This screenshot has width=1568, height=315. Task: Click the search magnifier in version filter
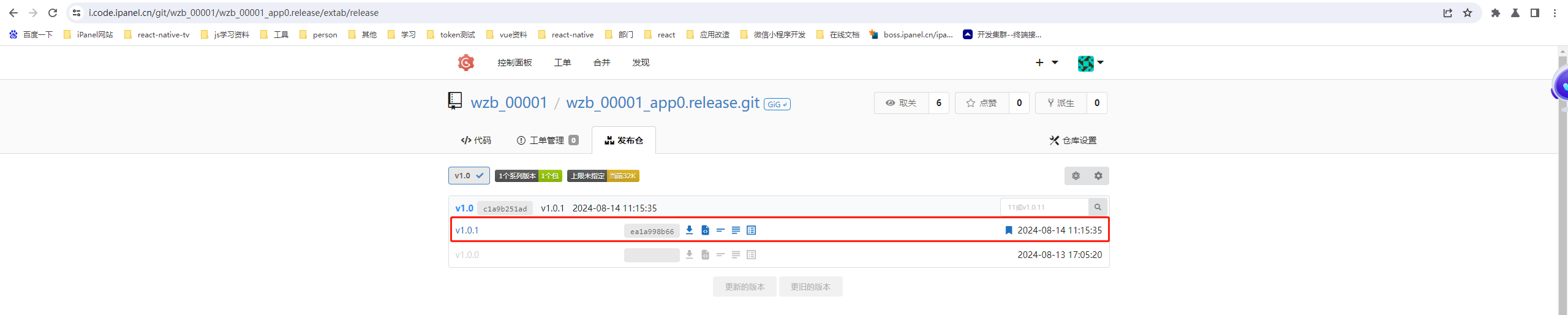1098,207
